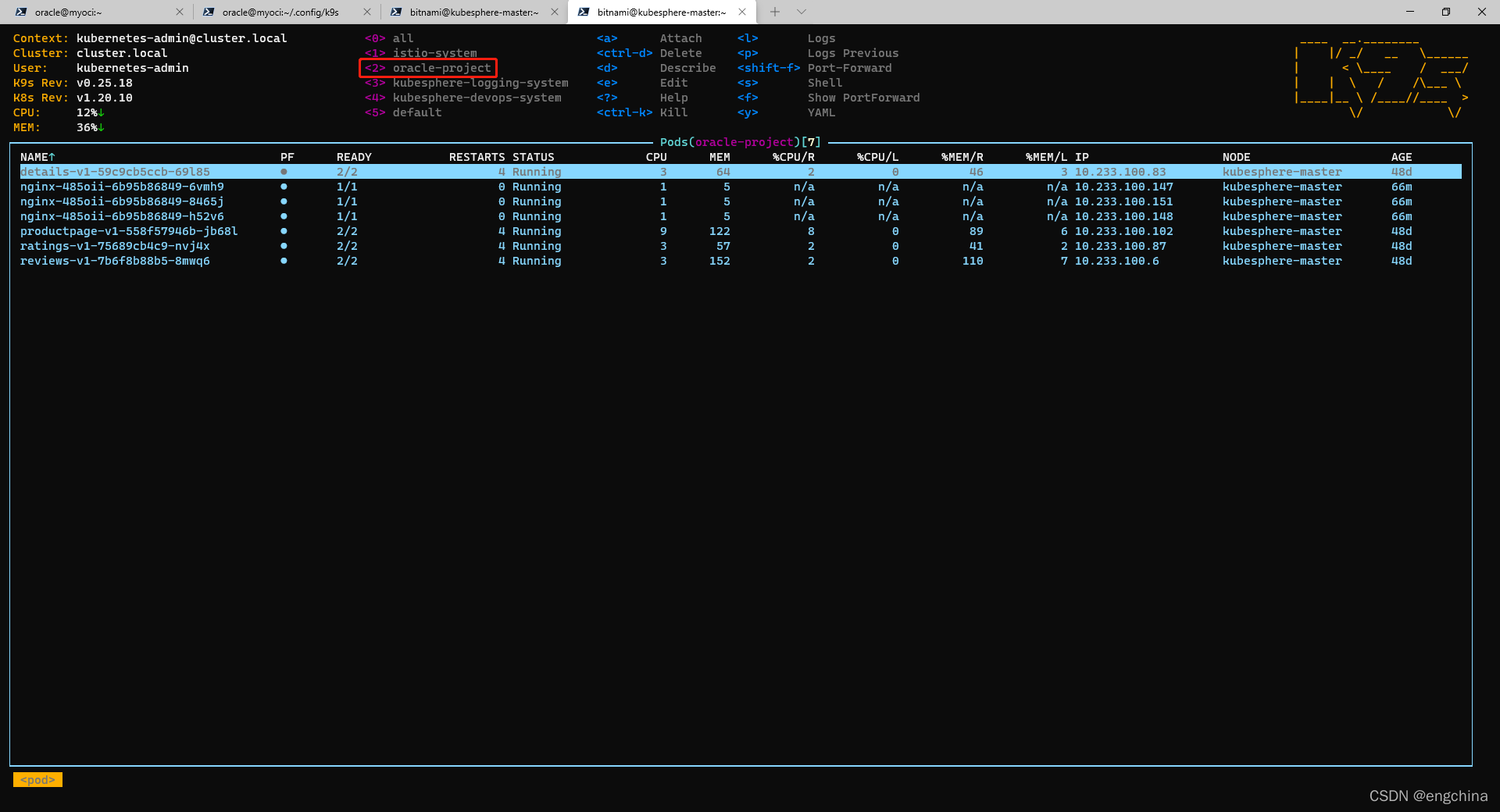Click the <pod> breadcrumb in the footer
Screen dimensions: 1500x812
[x=37, y=780]
